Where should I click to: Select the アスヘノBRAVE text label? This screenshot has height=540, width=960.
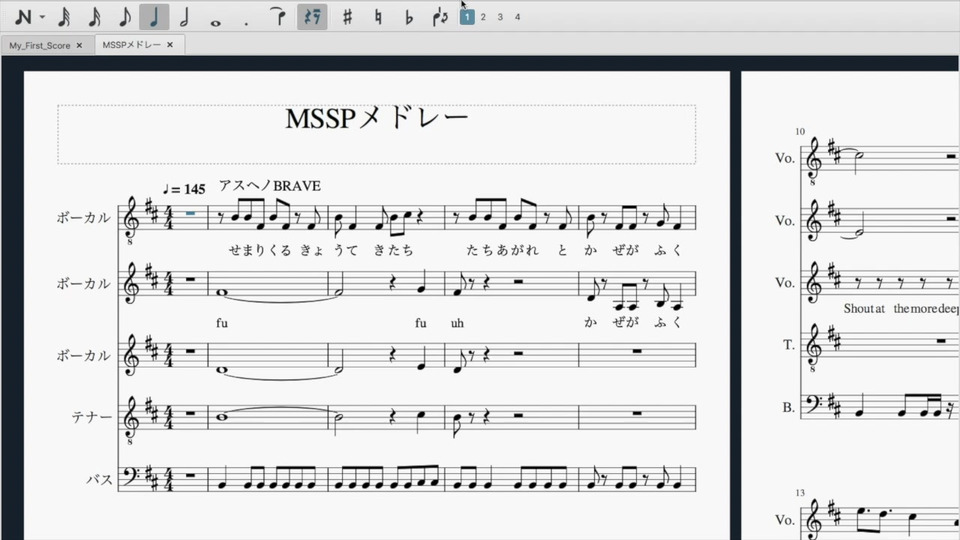tap(269, 186)
